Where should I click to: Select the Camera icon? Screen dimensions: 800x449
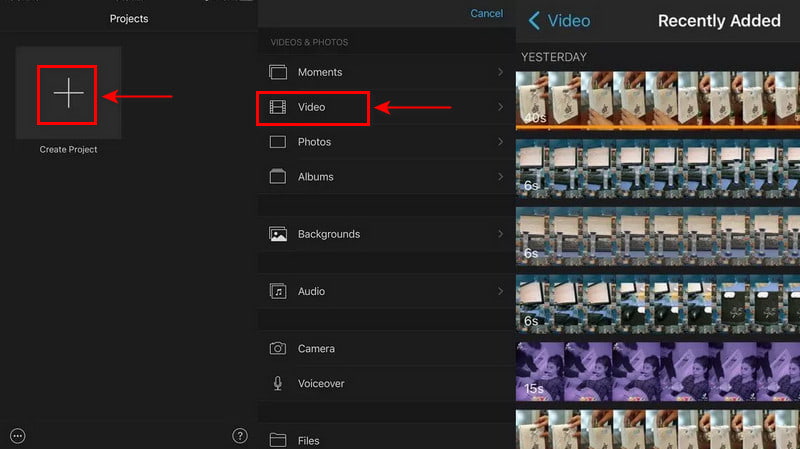[x=278, y=348]
